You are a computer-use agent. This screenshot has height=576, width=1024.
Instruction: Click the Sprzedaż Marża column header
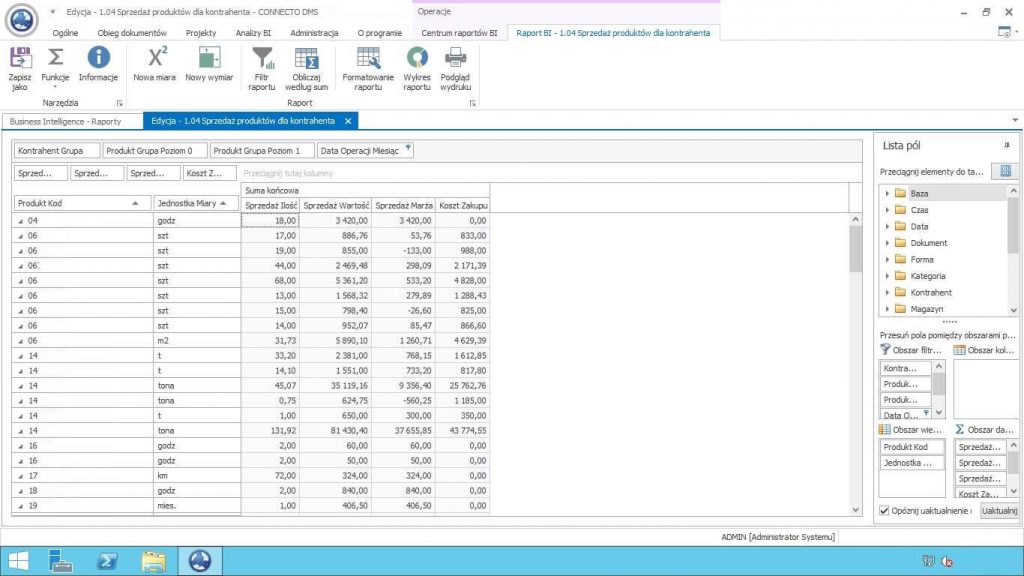[x=404, y=205]
